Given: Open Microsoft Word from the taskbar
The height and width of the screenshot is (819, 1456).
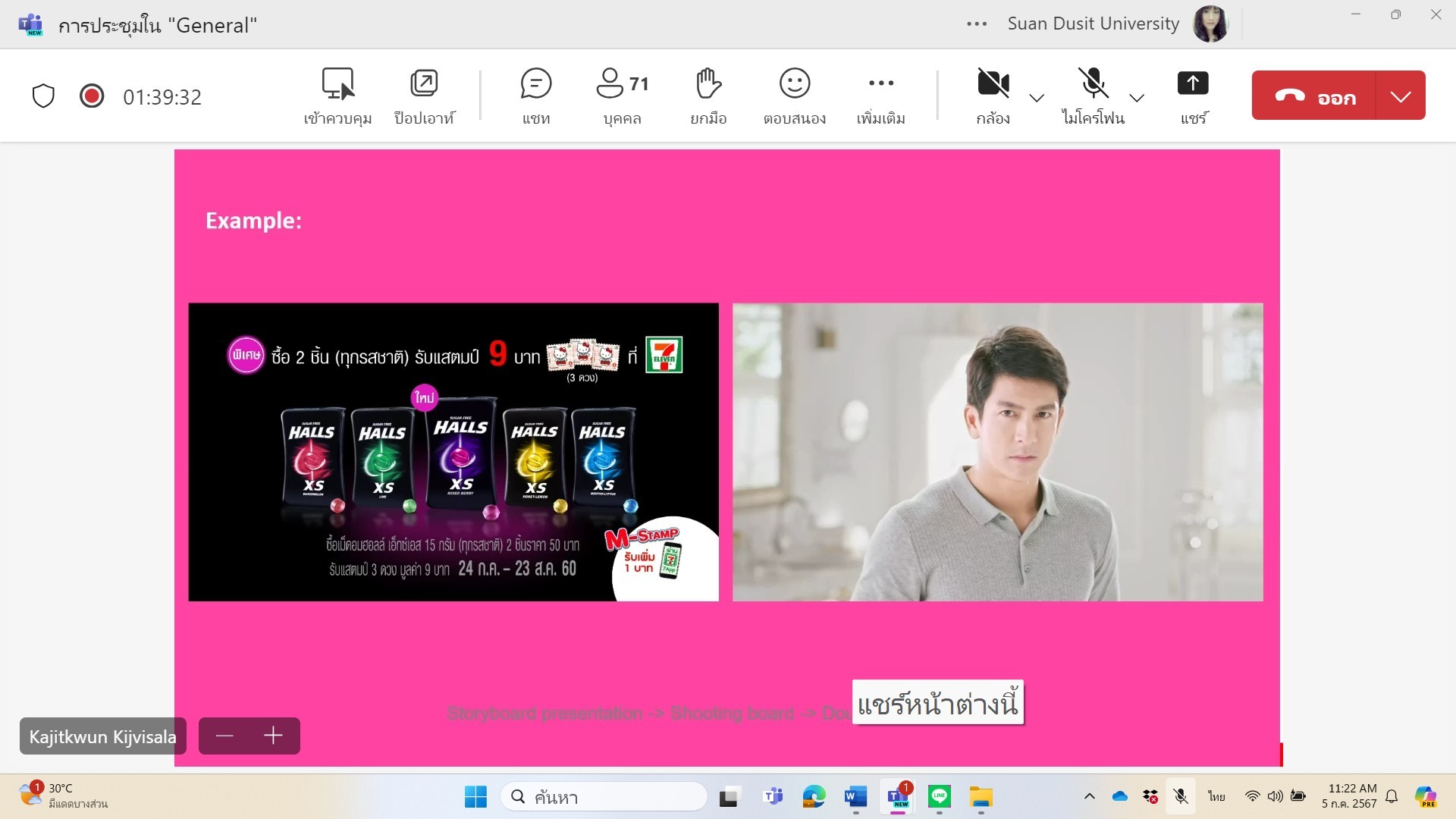Looking at the screenshot, I should pyautogui.click(x=855, y=797).
